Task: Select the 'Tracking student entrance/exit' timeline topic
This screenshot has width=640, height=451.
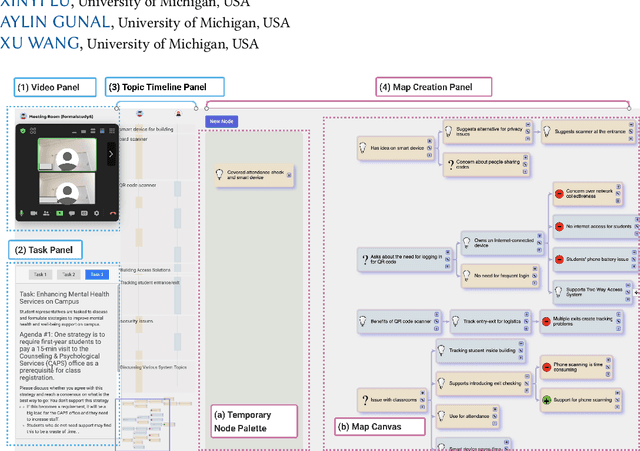Action: pos(150,282)
